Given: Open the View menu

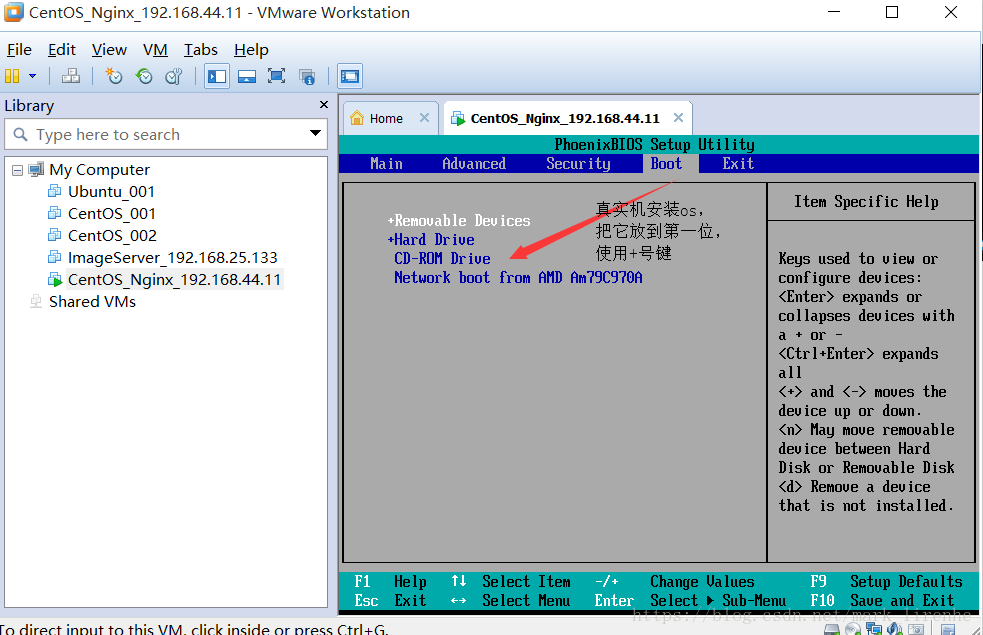Looking at the screenshot, I should tap(109, 50).
